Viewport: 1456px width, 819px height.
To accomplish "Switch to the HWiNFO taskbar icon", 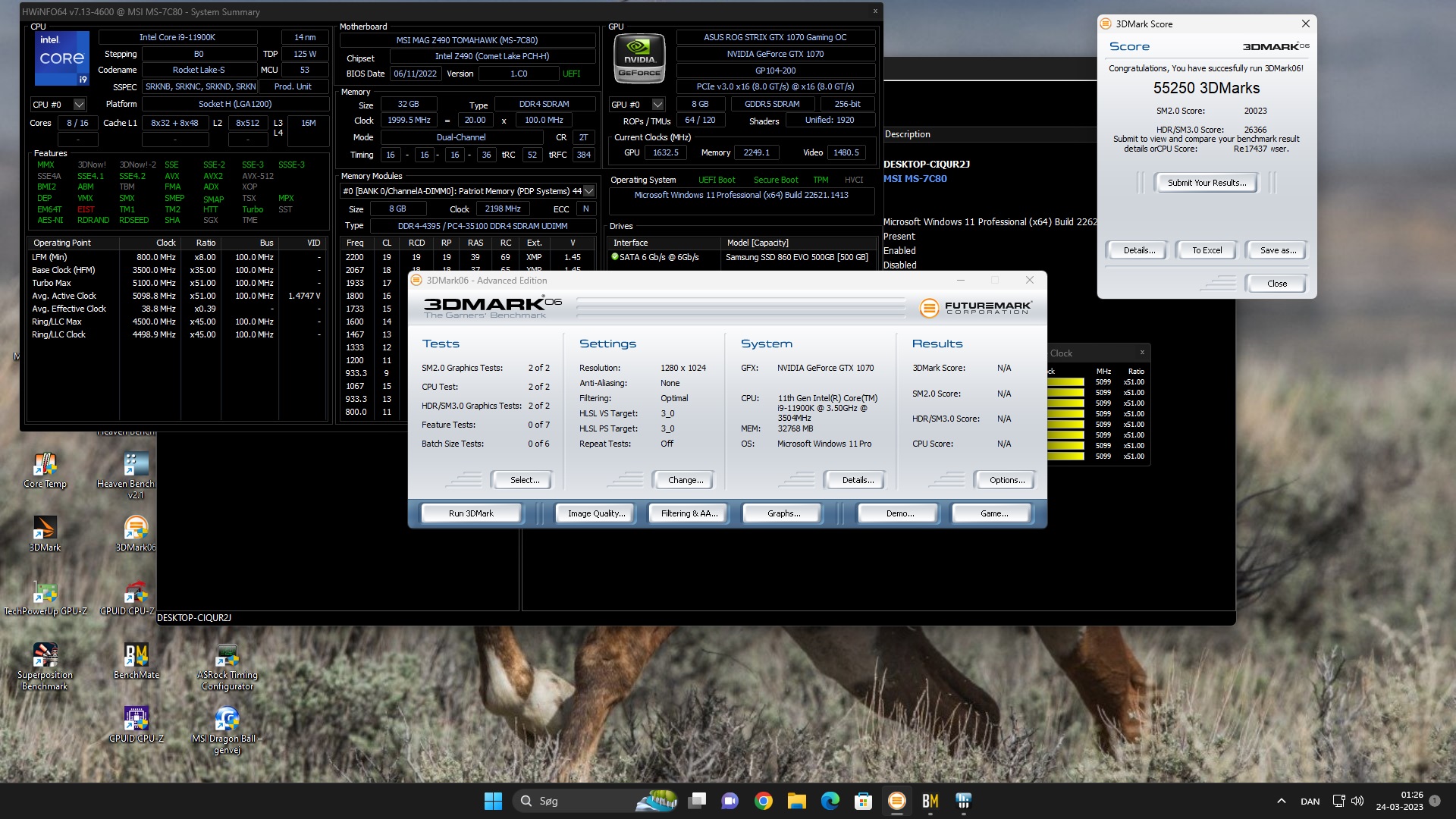I will coord(964,801).
